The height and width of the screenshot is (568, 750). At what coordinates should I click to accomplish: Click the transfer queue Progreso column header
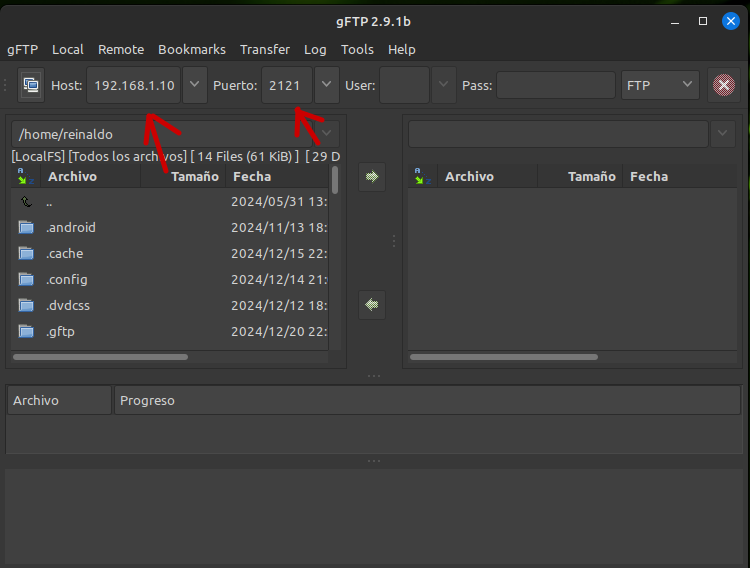click(427, 401)
